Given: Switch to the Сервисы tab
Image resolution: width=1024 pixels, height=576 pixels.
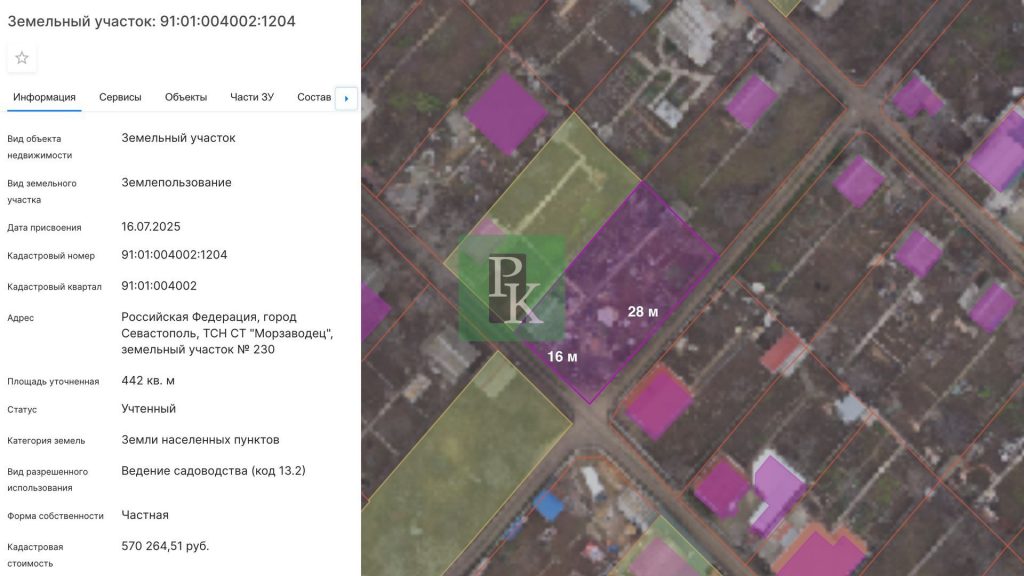Looking at the screenshot, I should (120, 97).
